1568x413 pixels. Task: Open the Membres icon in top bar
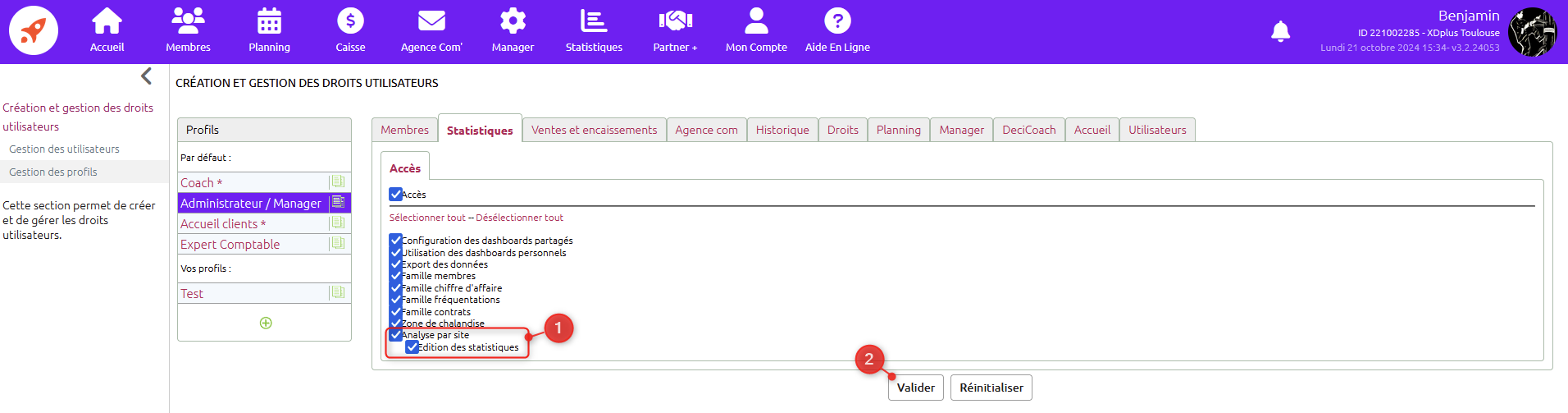188,21
